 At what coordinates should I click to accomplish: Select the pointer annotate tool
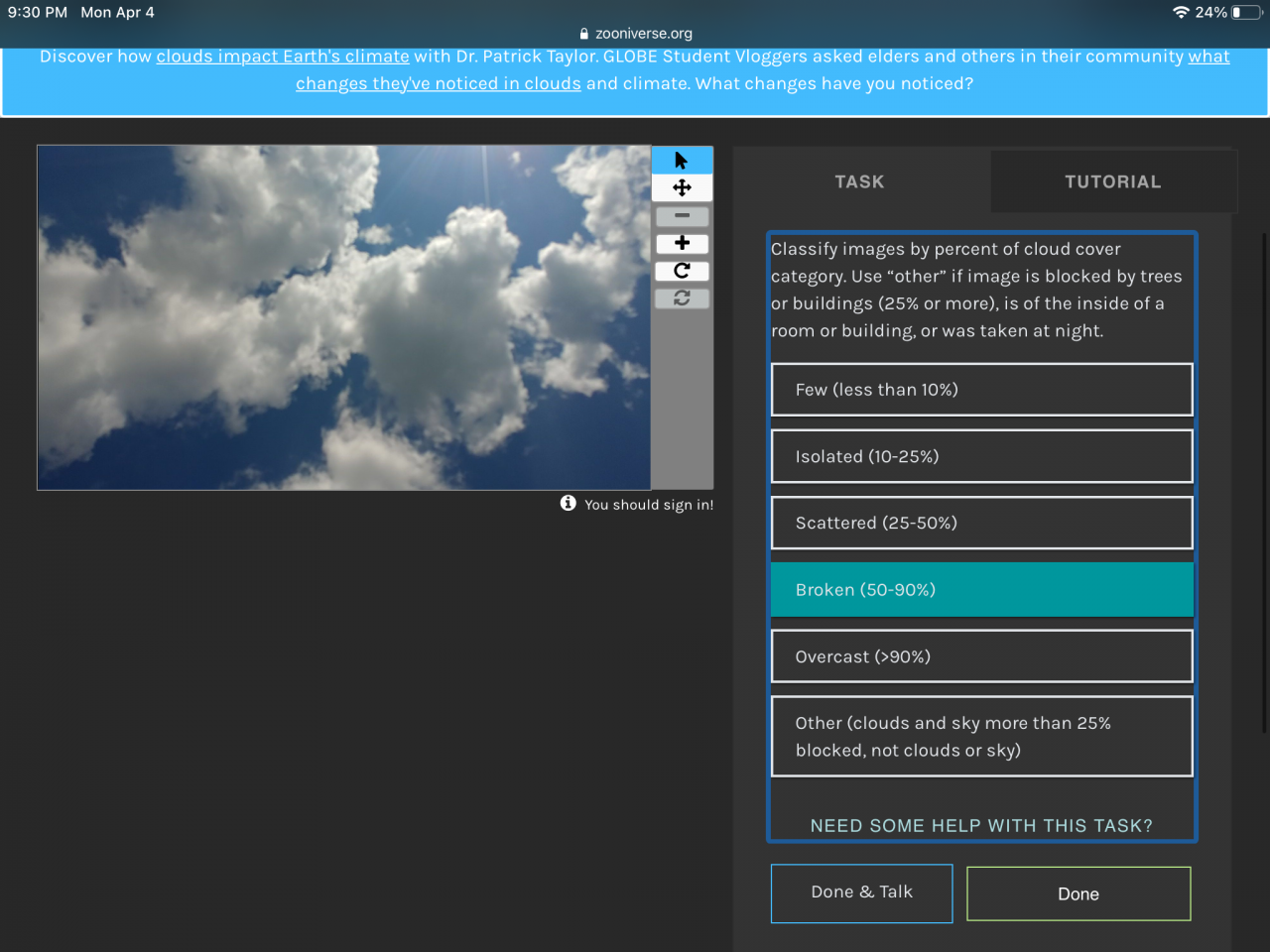click(x=682, y=161)
